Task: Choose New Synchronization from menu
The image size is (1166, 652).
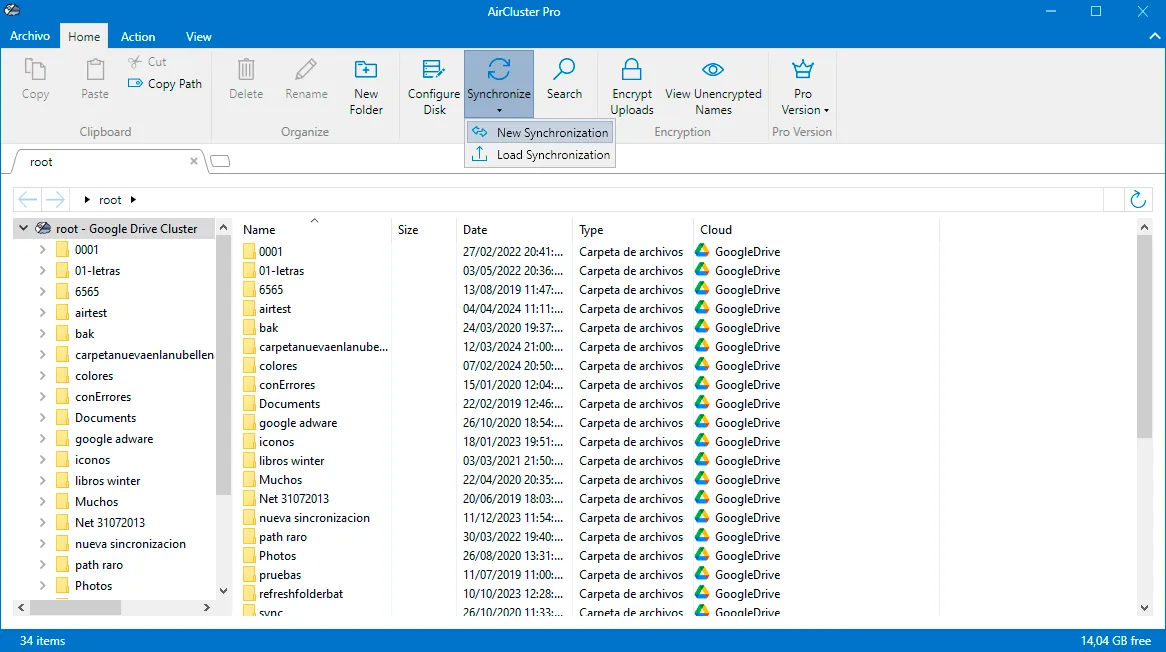Action: 540,132
